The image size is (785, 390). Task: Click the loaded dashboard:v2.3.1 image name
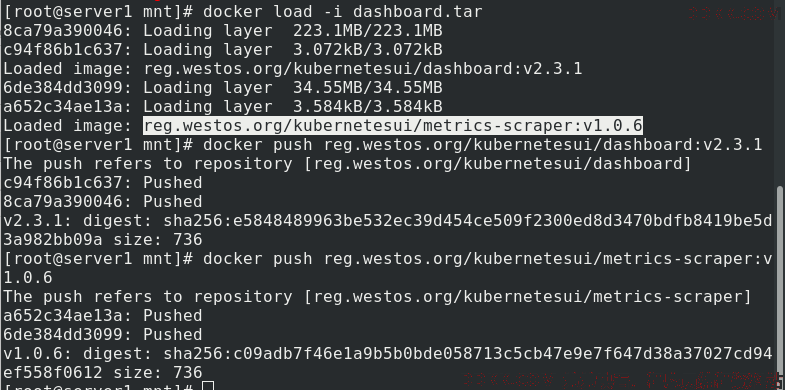coord(363,69)
